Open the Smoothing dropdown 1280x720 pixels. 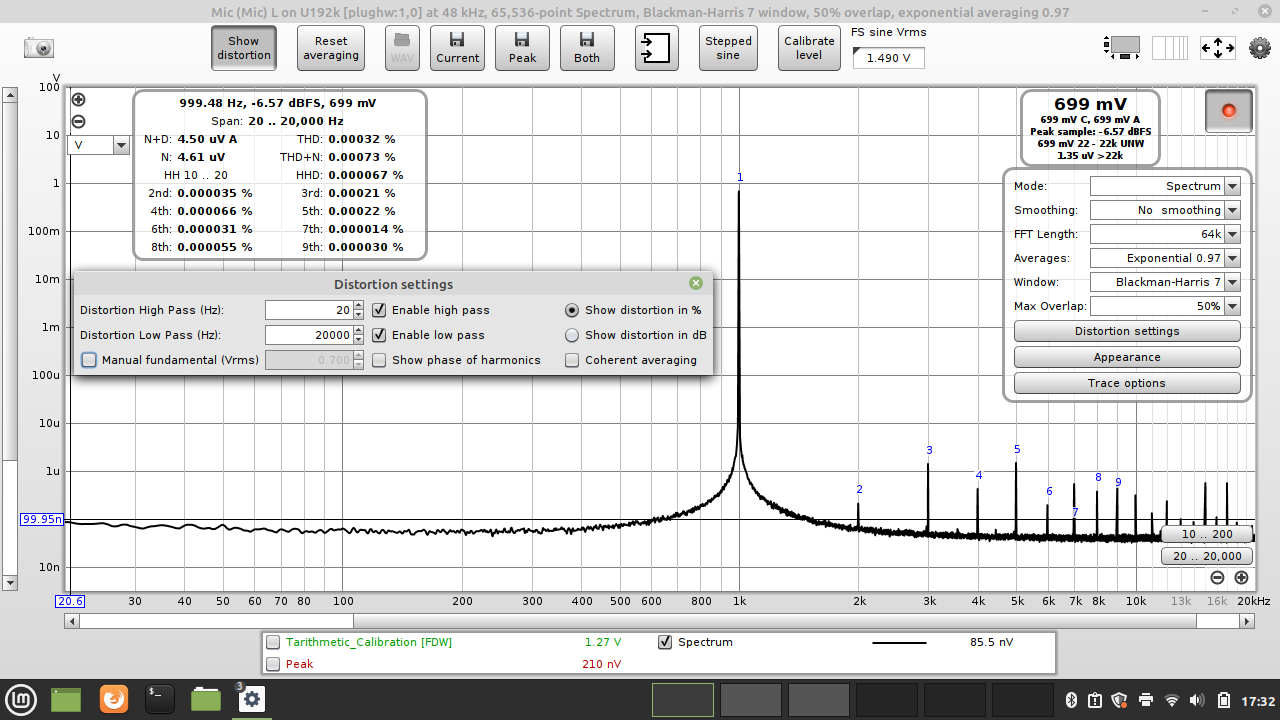click(1232, 210)
